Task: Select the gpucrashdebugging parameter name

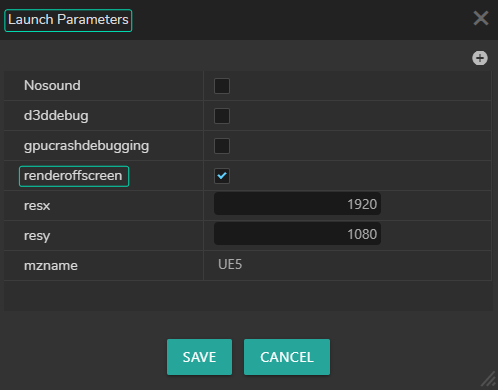Action: click(86, 146)
